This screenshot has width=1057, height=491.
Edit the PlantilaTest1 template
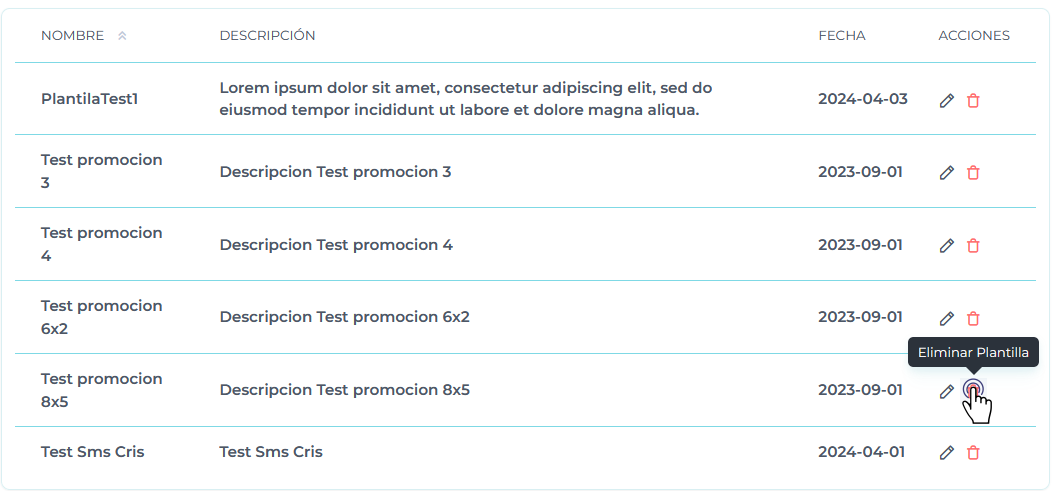pyautogui.click(x=947, y=100)
